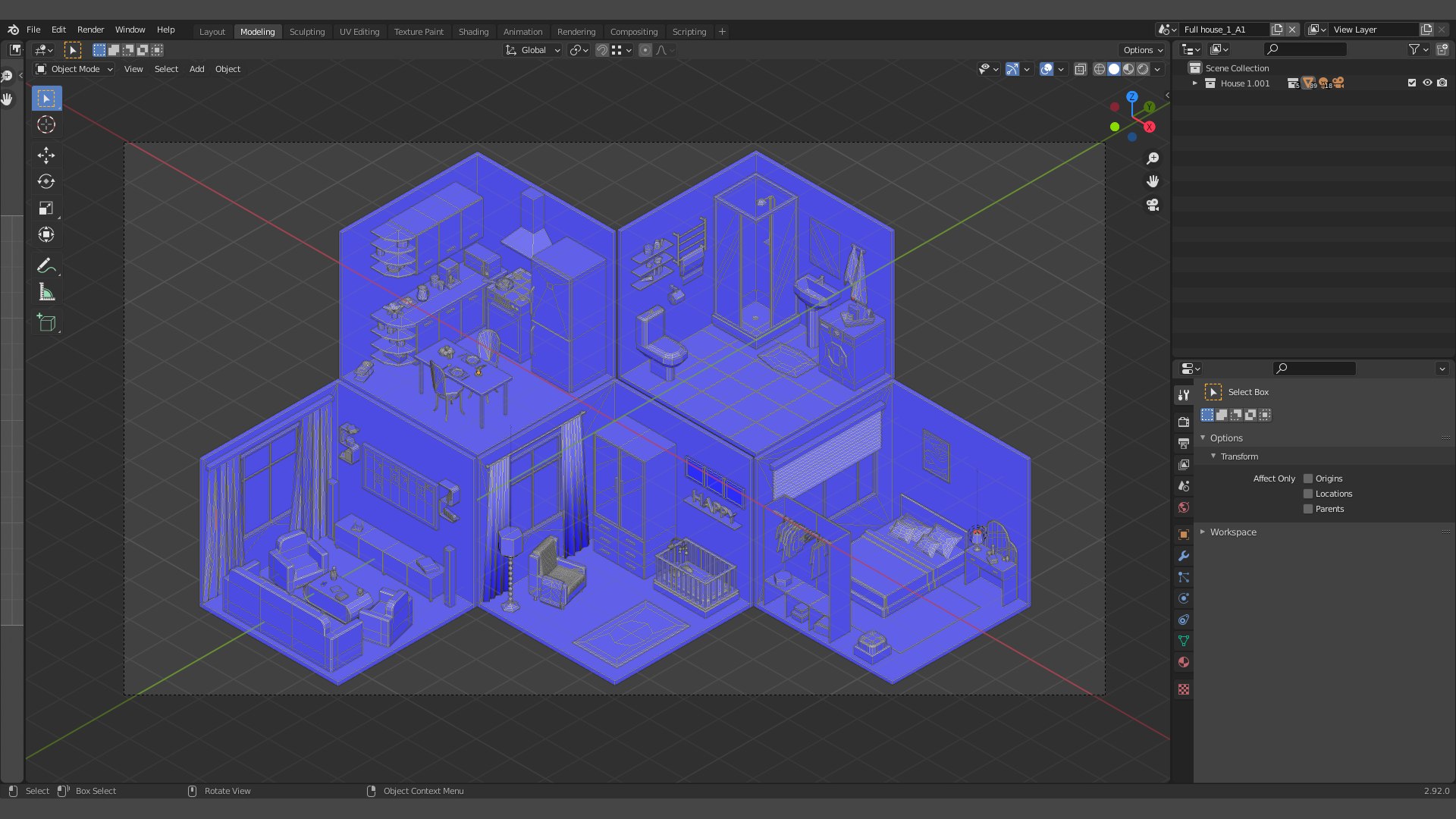Switch to the Sculpting workspace tab
This screenshot has height=819, width=1456.
[x=307, y=32]
